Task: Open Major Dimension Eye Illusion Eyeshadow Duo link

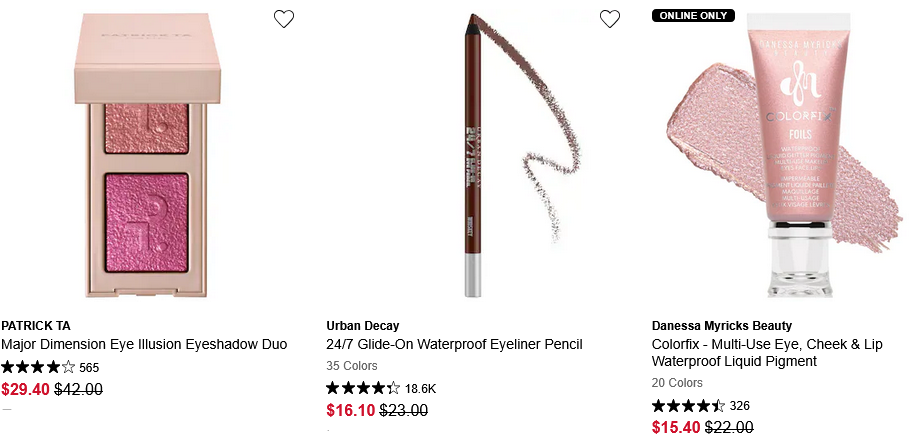Action: pos(144,344)
